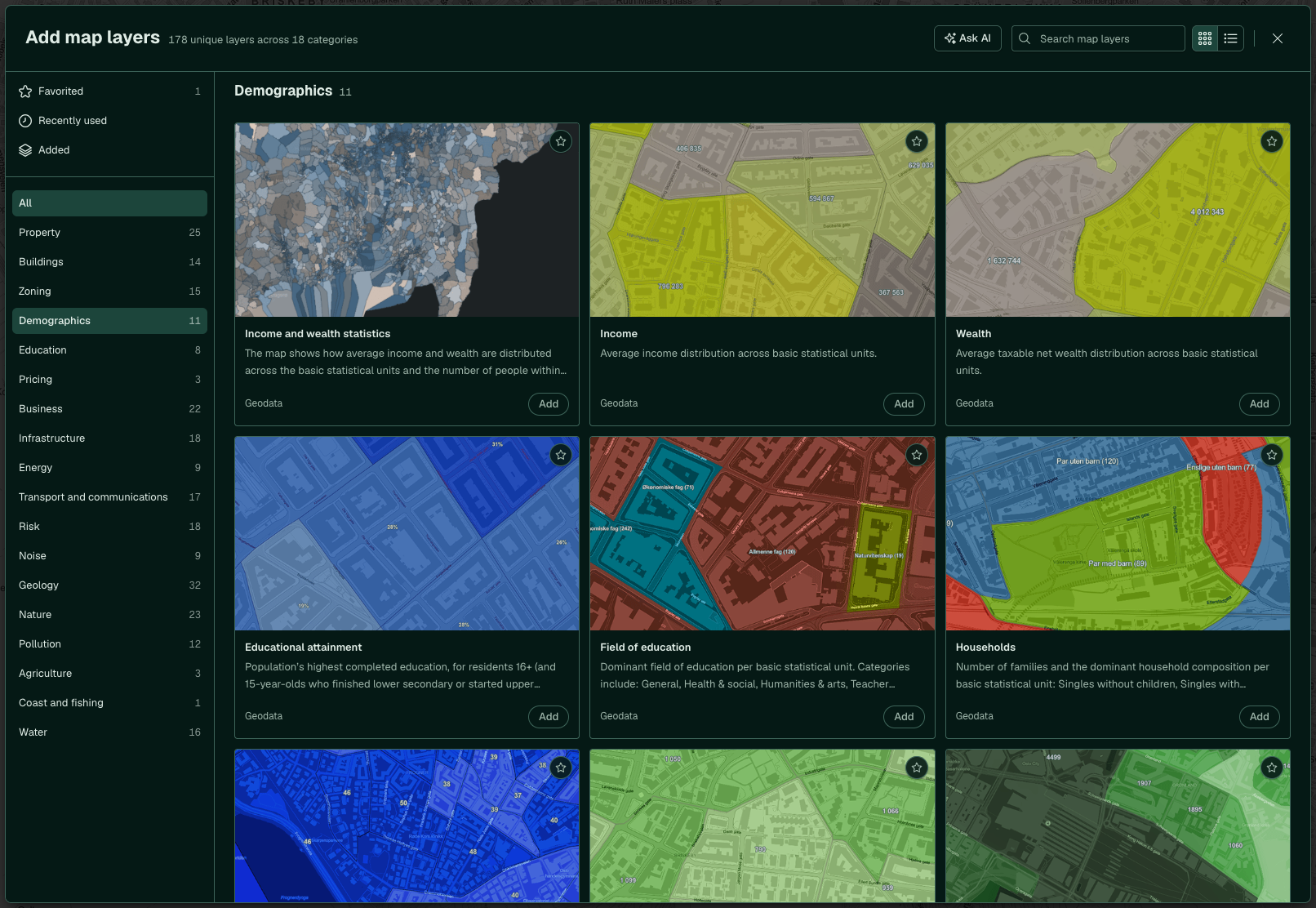This screenshot has height=908, width=1316.
Task: Open the Pollution category
Action: [x=109, y=644]
